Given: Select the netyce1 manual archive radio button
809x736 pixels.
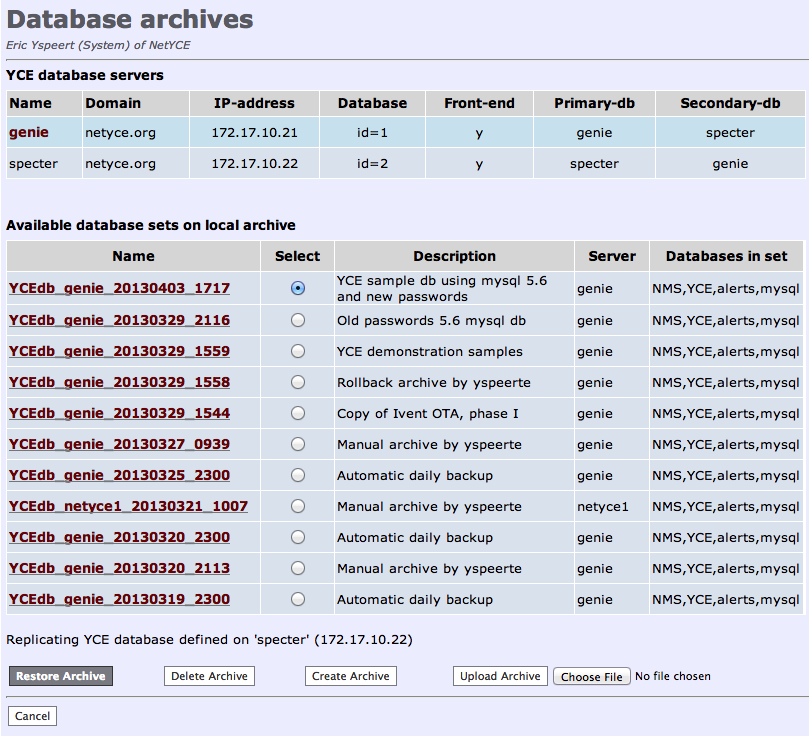Looking at the screenshot, I should (297, 505).
